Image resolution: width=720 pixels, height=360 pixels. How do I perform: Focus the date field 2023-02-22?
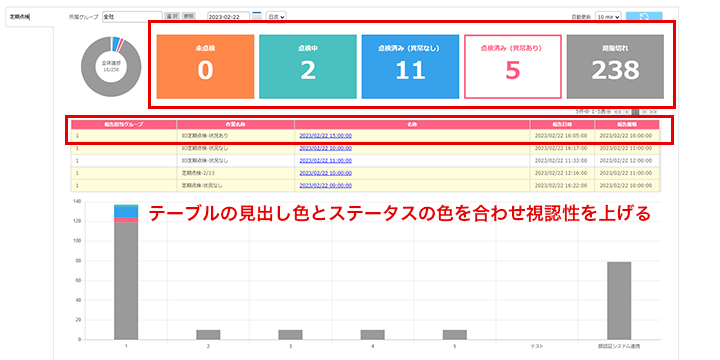[228, 17]
